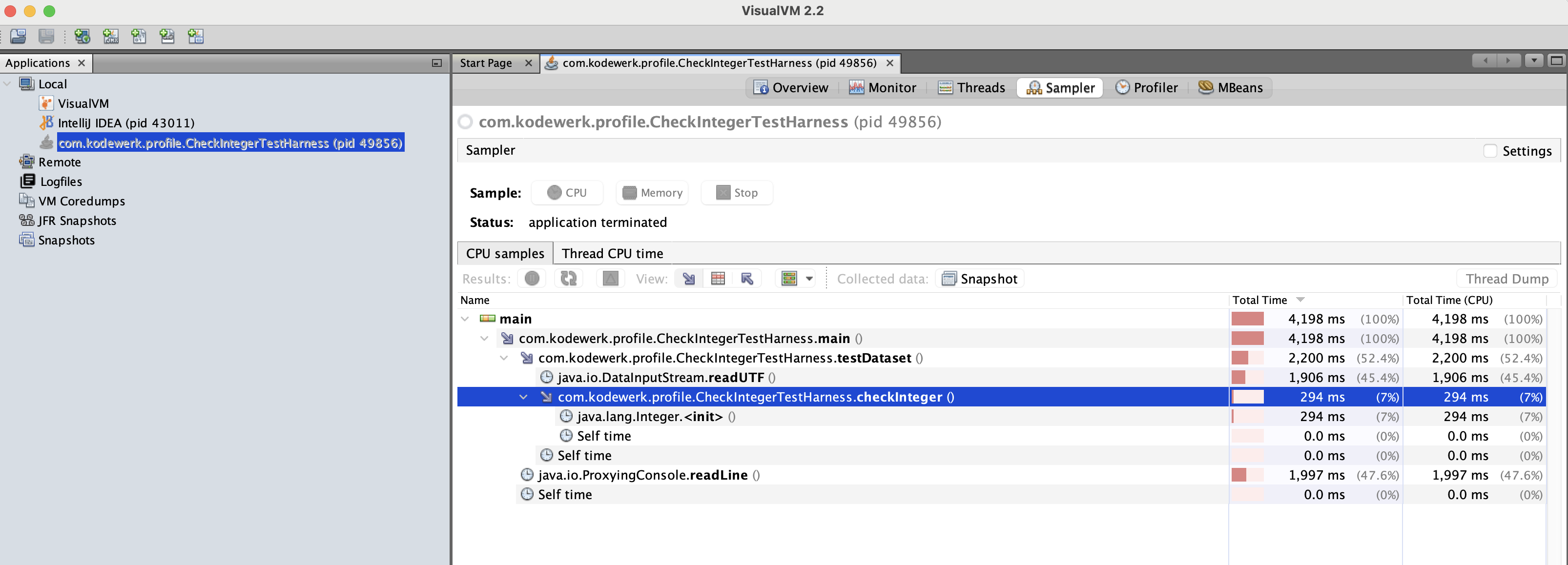Toggle the CPU sampling button
The width and height of the screenshot is (1568, 565).
click(x=567, y=193)
